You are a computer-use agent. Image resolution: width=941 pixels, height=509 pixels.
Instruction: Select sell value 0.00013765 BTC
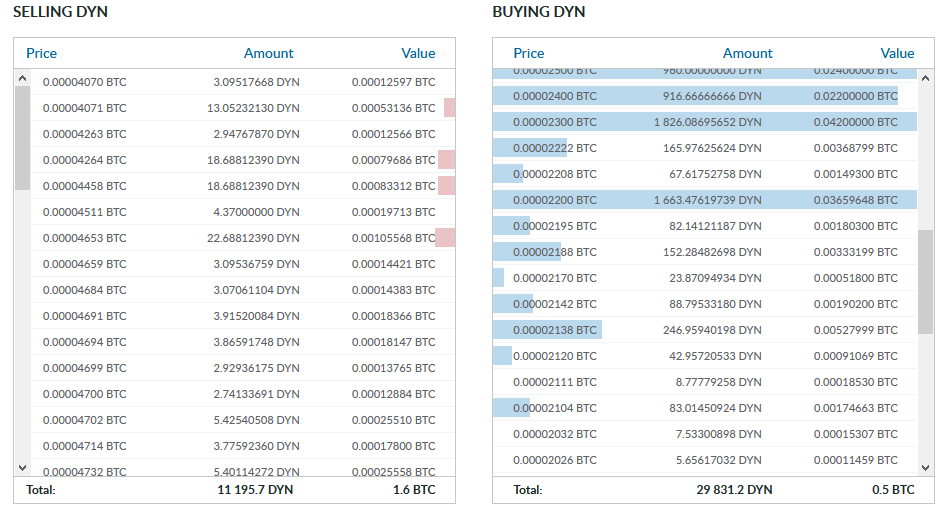coord(394,368)
